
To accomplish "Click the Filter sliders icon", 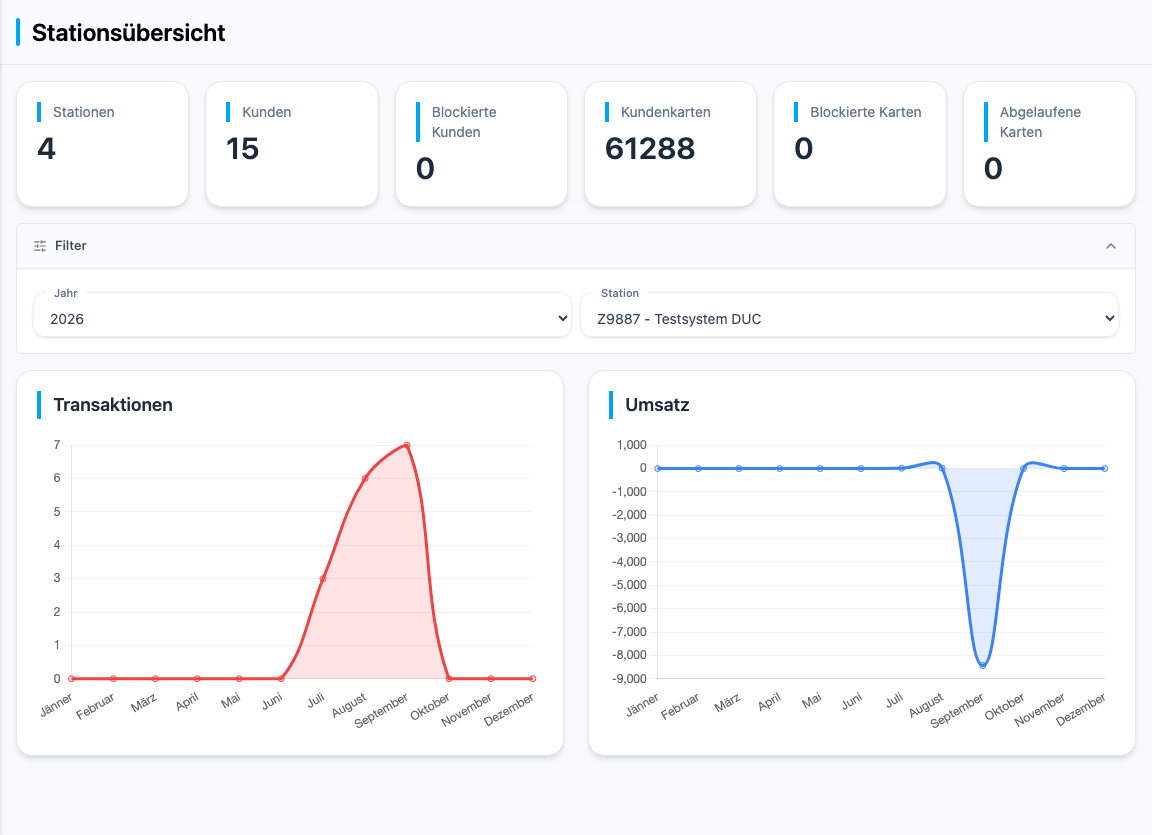I will 40,246.
